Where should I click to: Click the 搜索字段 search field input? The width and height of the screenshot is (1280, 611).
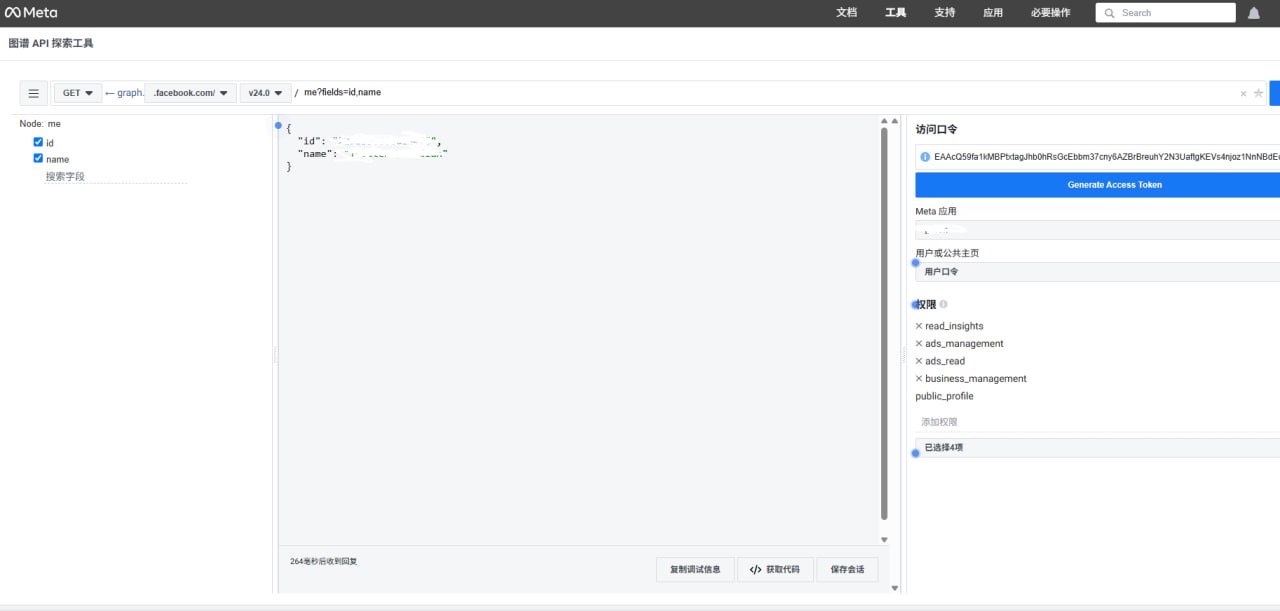(x=115, y=176)
